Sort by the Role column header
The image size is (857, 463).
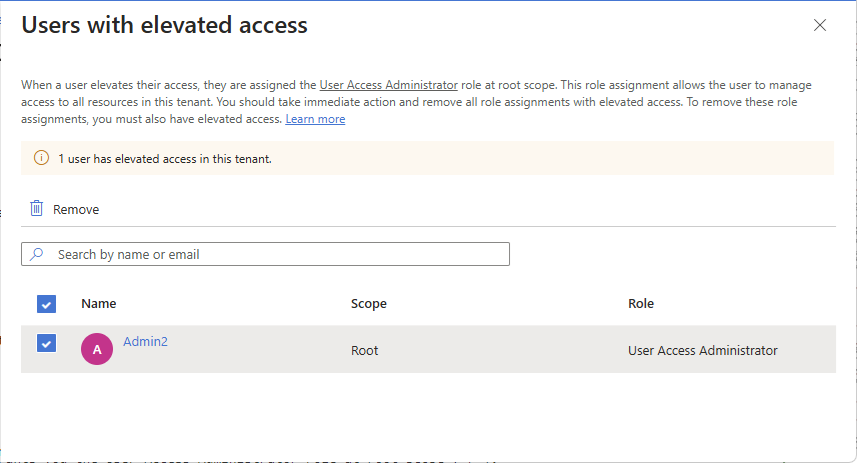tap(641, 303)
